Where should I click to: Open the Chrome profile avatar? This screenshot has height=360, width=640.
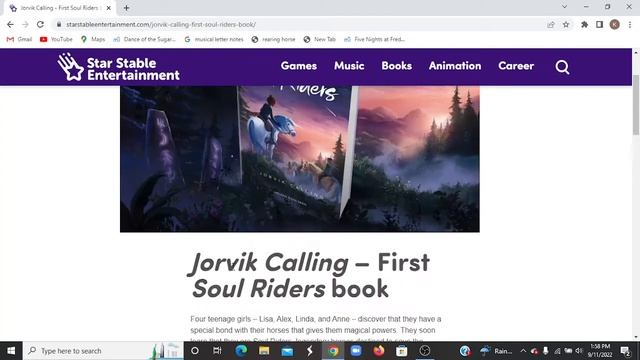(615, 24)
